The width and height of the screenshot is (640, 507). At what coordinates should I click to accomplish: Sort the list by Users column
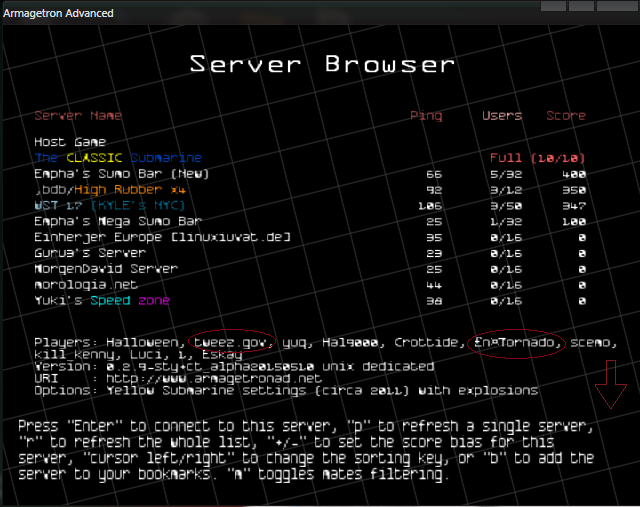(502, 116)
